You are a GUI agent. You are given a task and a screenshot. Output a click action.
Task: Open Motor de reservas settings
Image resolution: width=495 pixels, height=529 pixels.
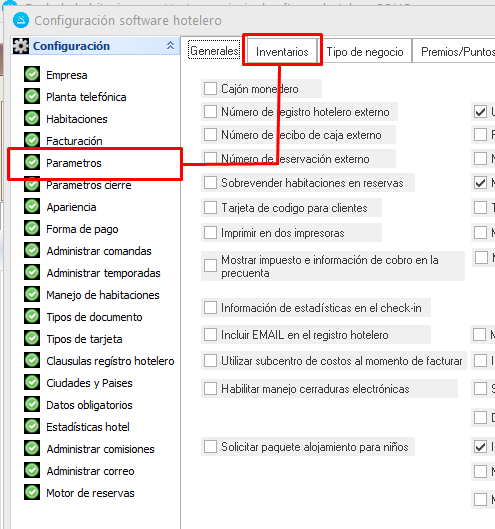click(x=90, y=493)
